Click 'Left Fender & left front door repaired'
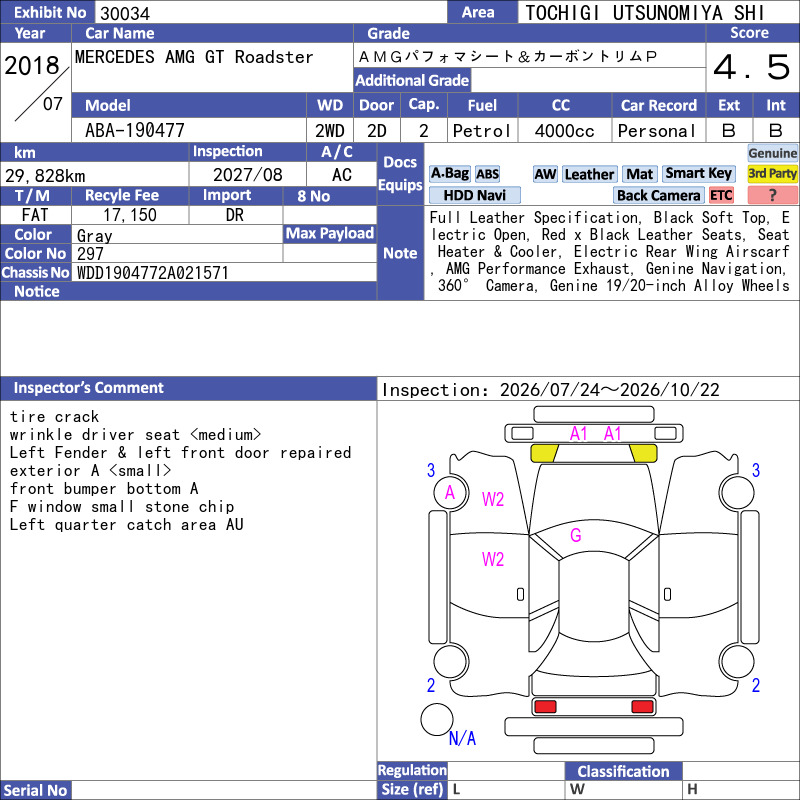Viewport: 800px width, 800px height. click(x=181, y=453)
